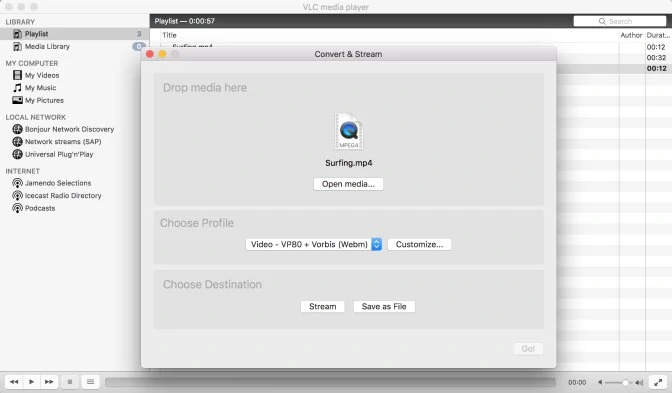Image resolution: width=672 pixels, height=393 pixels.
Task: Toggle fullscreen with the expand arrows icon
Action: (658, 382)
